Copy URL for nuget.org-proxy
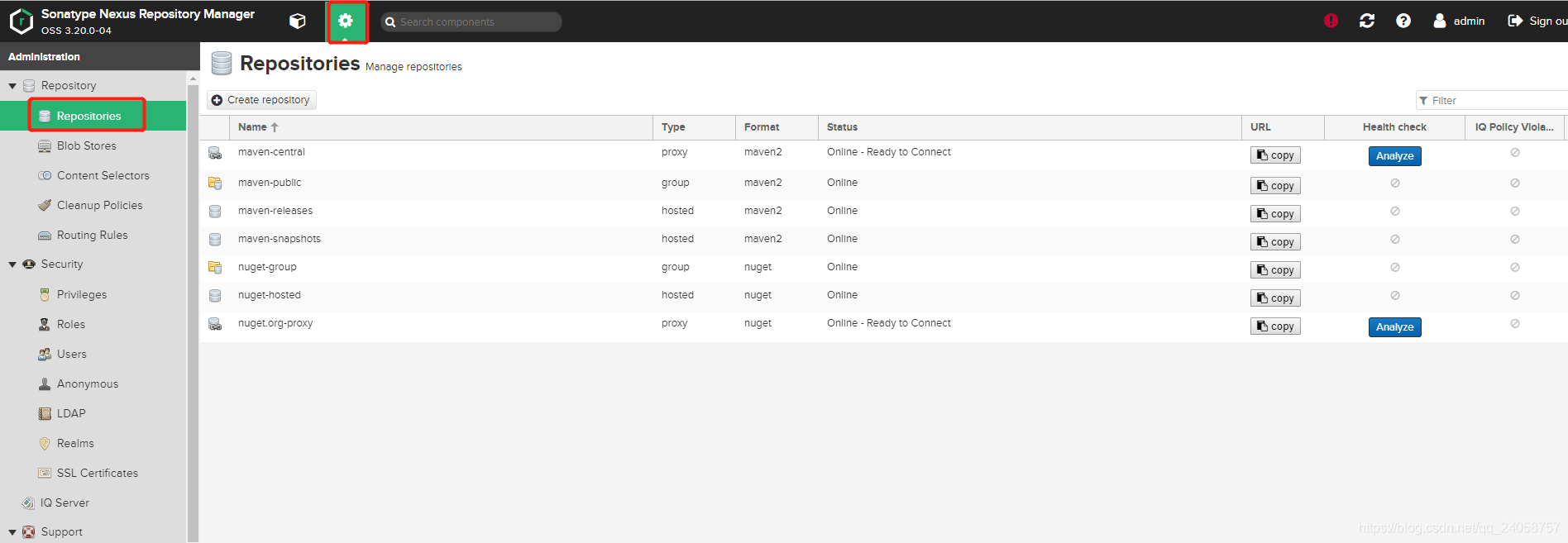Image resolution: width=1568 pixels, height=543 pixels. [1275, 326]
